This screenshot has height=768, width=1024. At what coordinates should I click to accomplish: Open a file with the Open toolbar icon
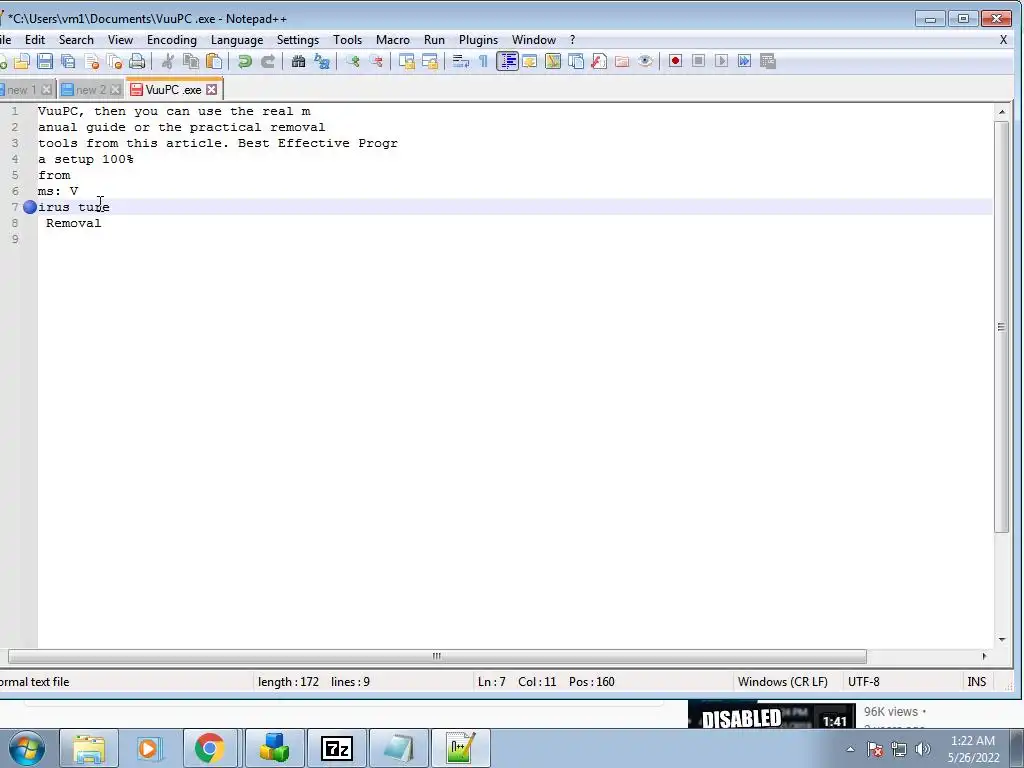pyautogui.click(x=22, y=61)
